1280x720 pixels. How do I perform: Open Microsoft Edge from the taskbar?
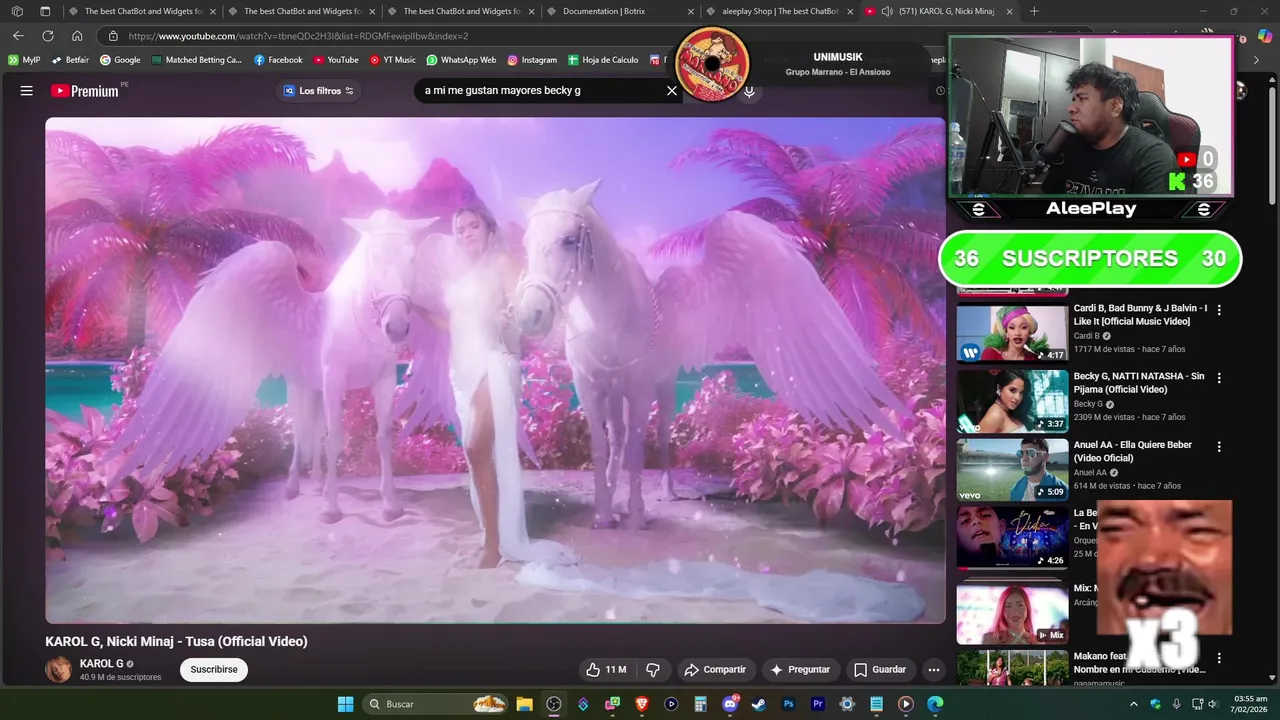tap(935, 704)
